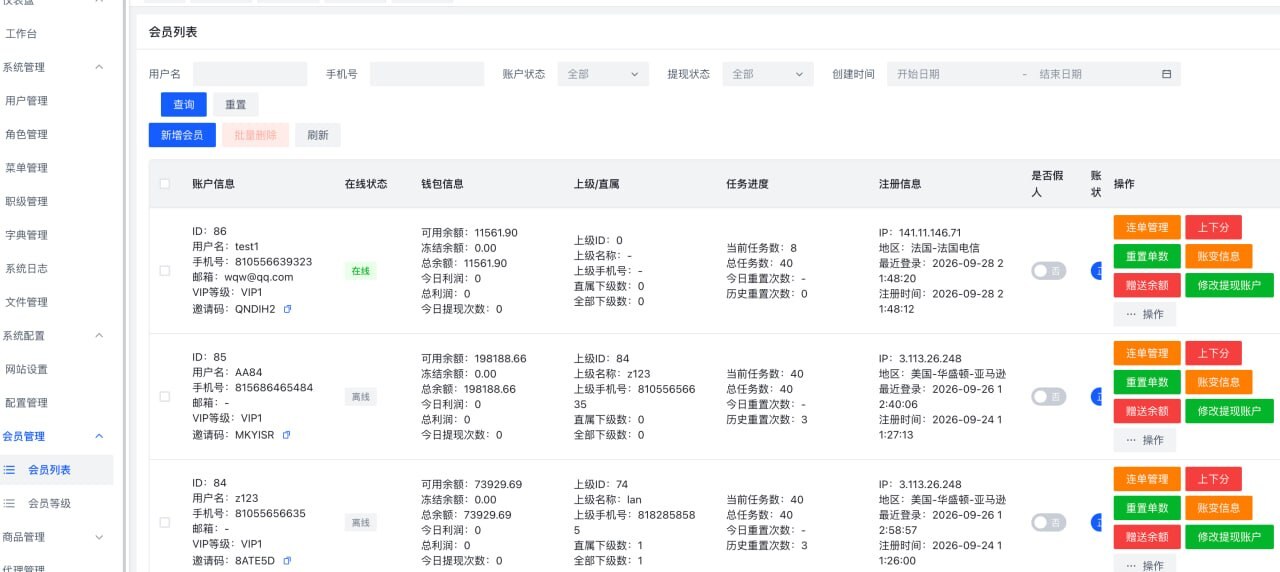Click the 批量删除 button
Image resolution: width=1280 pixels, height=572 pixels.
pos(256,135)
